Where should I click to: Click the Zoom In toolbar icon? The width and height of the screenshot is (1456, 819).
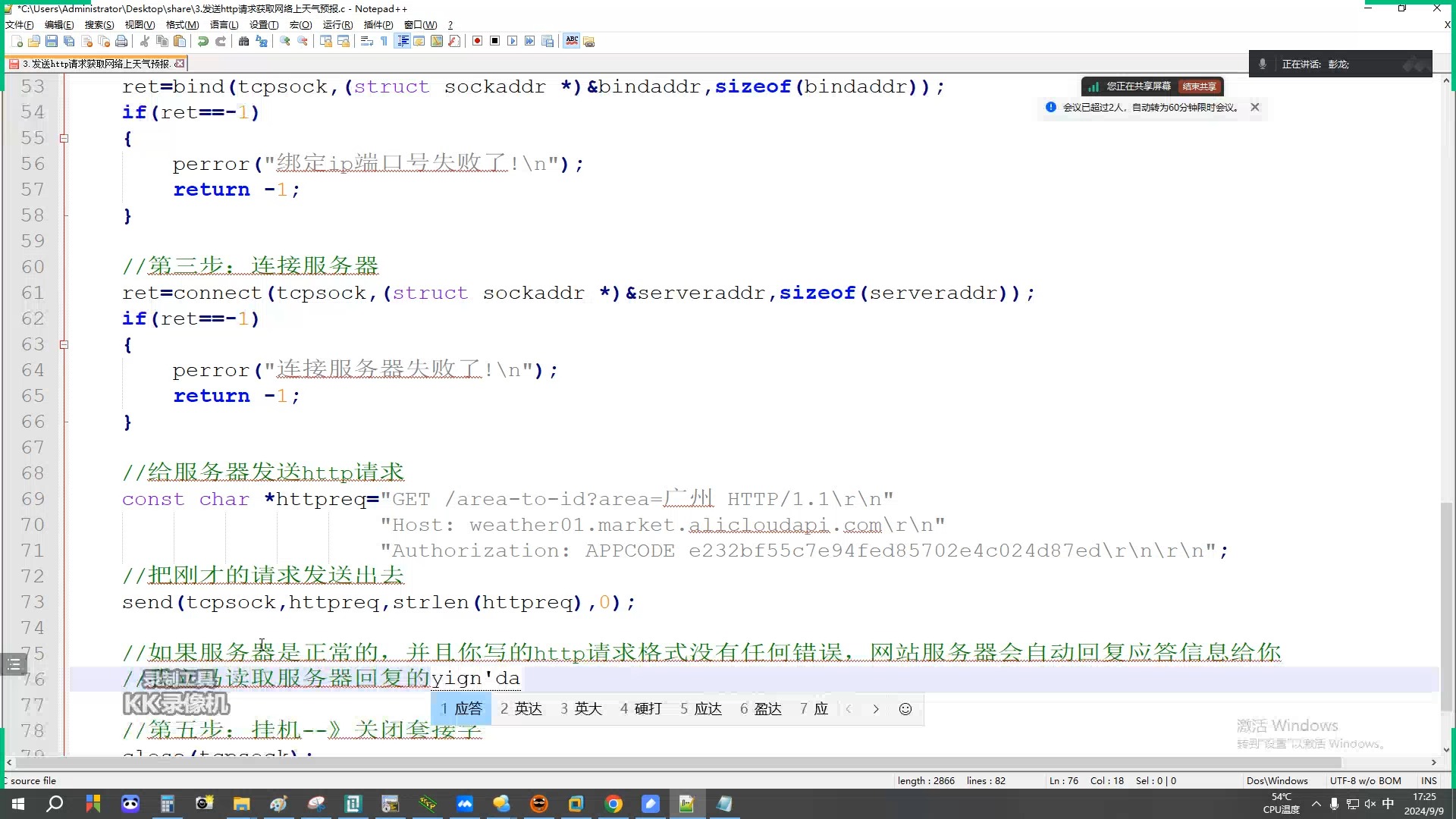(284, 41)
